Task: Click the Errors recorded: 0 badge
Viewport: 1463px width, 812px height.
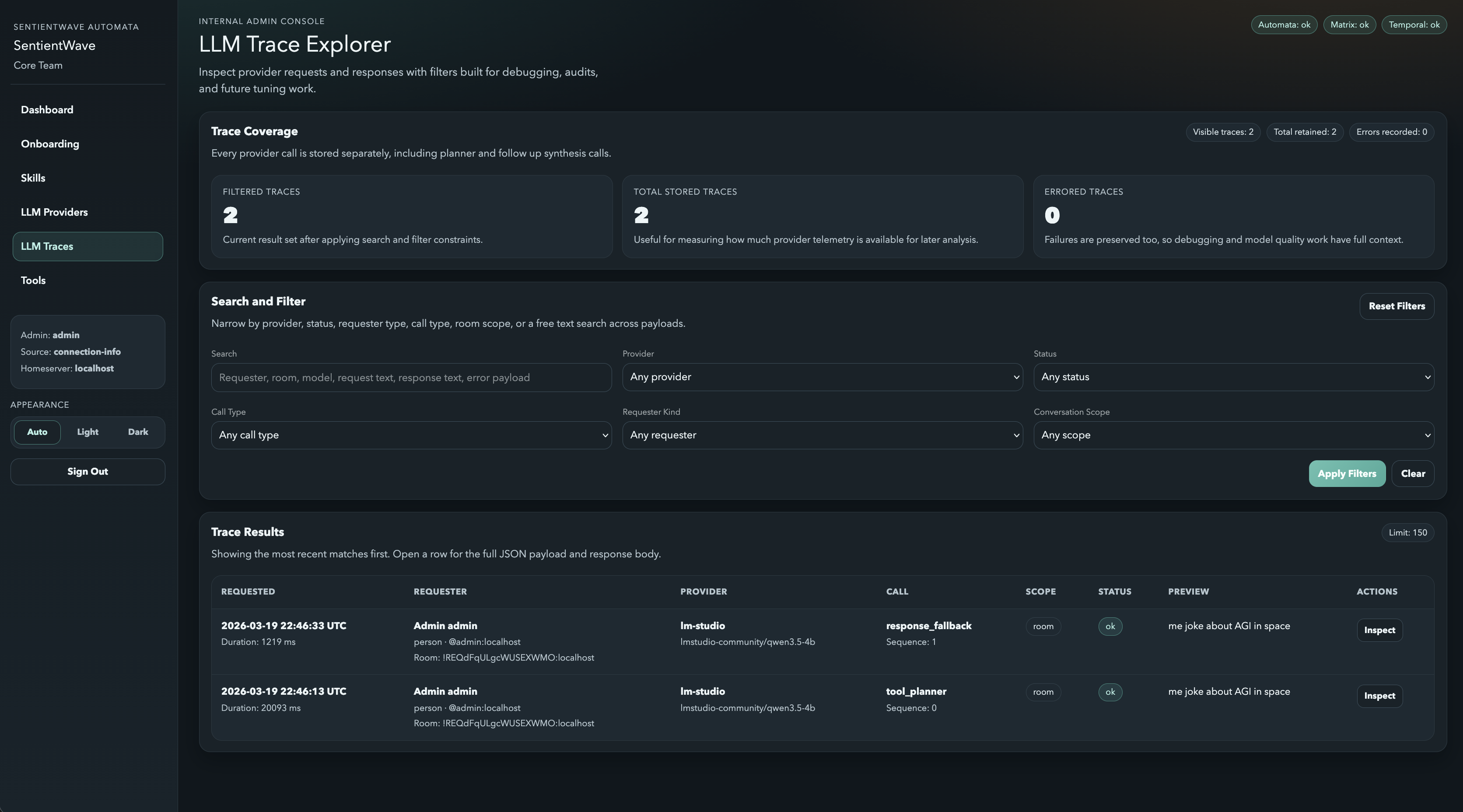Action: click(x=1391, y=132)
